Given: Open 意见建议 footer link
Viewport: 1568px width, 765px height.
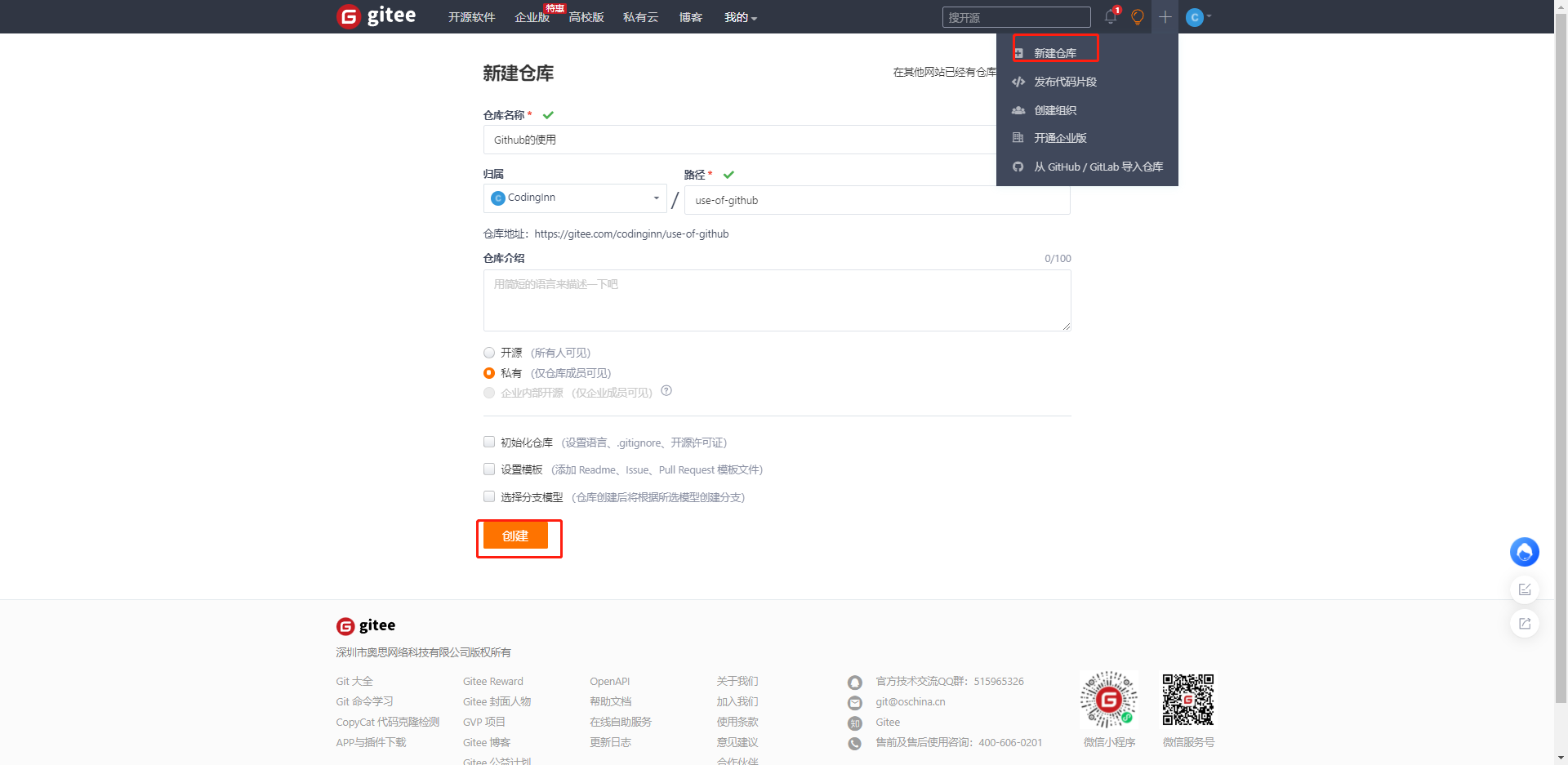Looking at the screenshot, I should 737,742.
